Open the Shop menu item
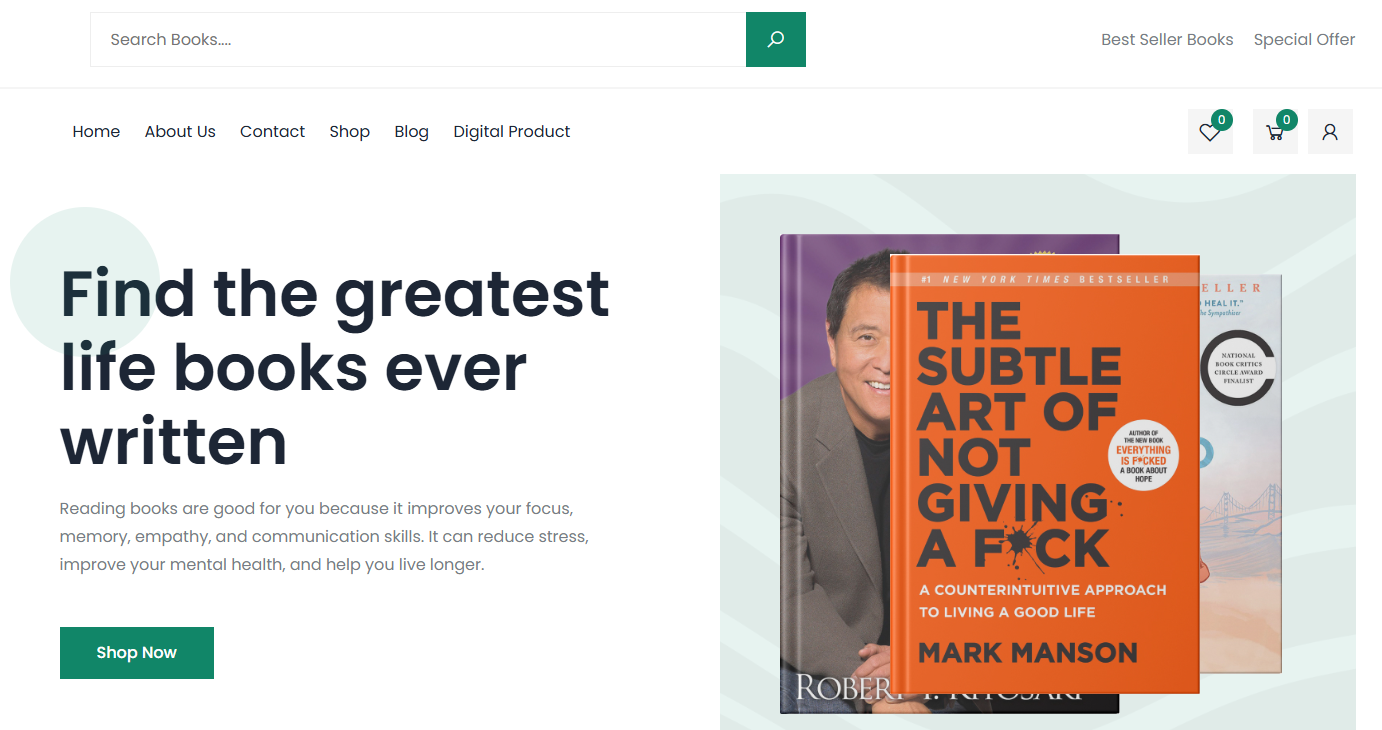The image size is (1382, 730). pyautogui.click(x=349, y=132)
